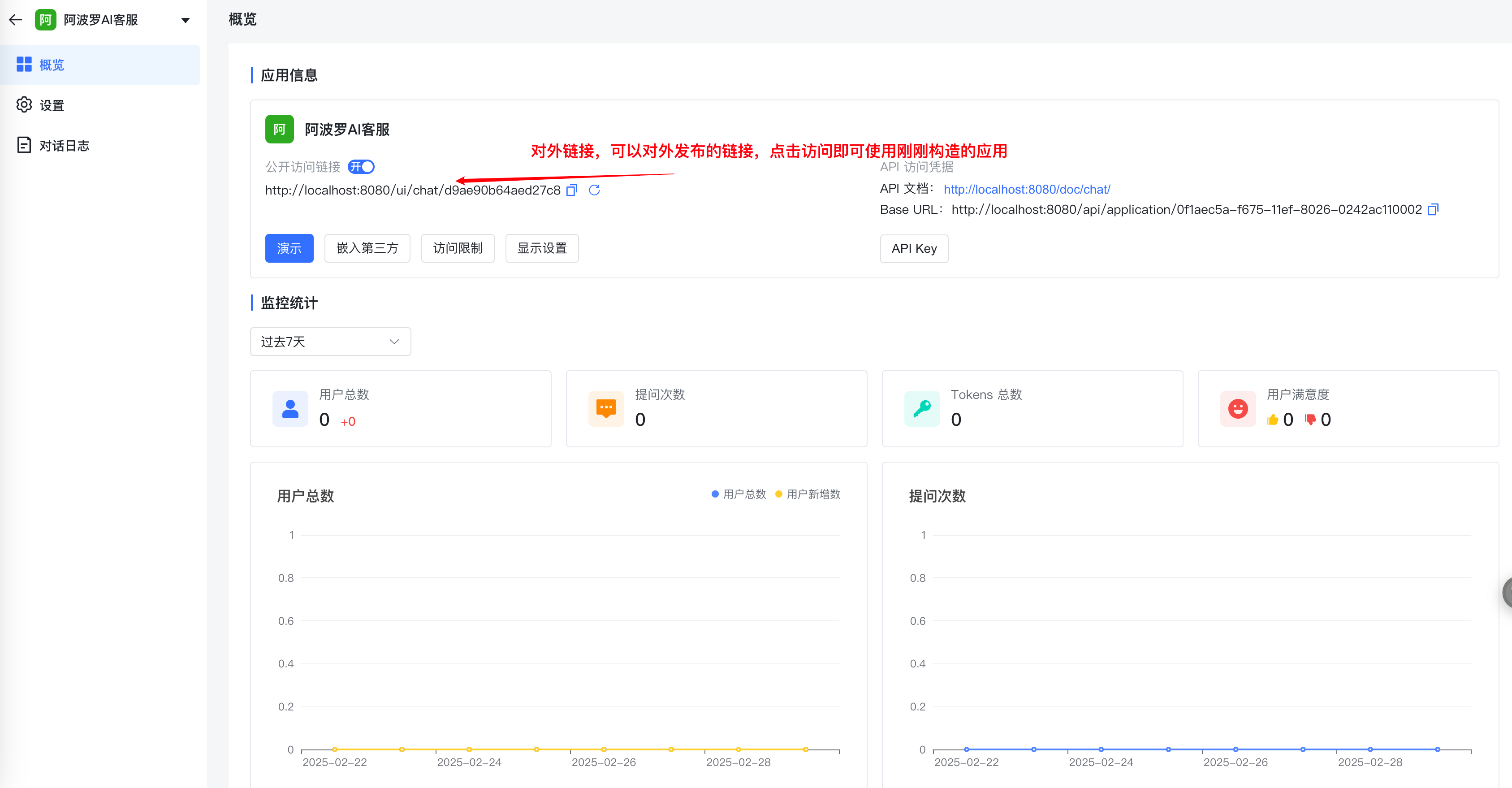Image resolution: width=1512 pixels, height=788 pixels.
Task: Click the Tokens key icon
Action: (x=921, y=409)
